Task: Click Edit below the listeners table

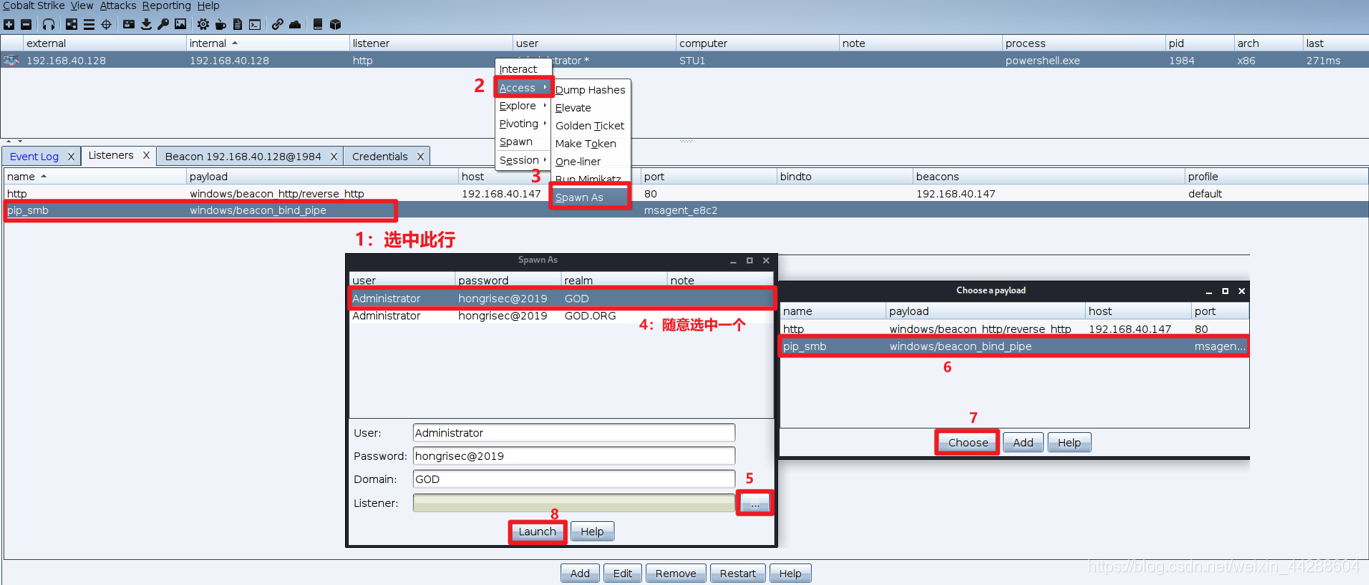Action: point(622,573)
